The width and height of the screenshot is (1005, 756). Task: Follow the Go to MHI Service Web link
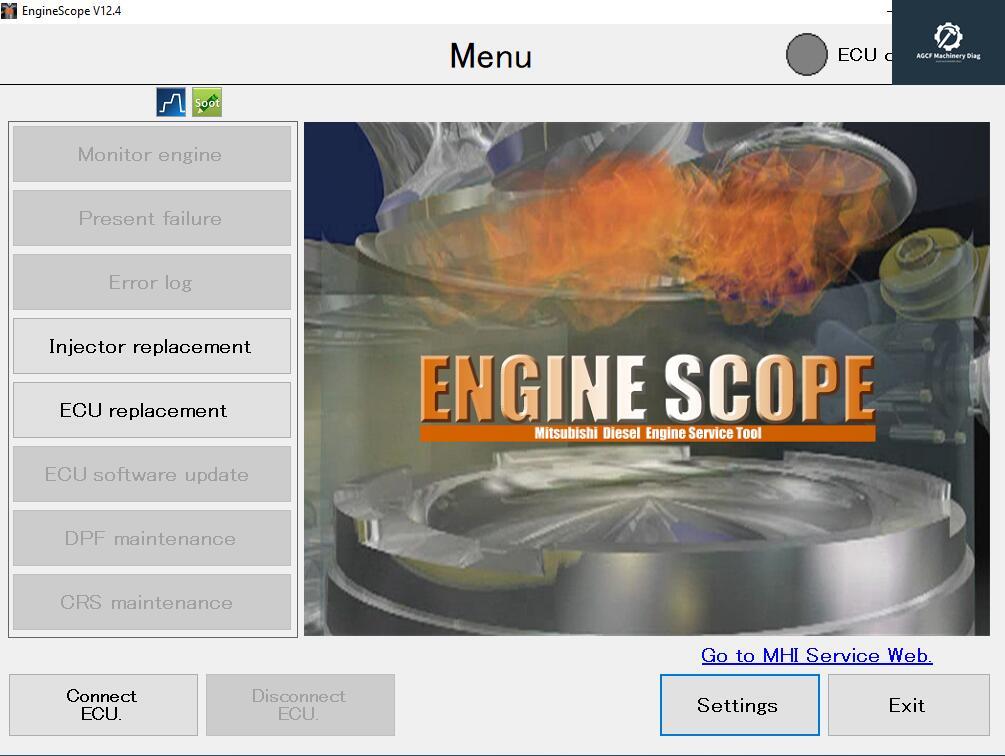(816, 655)
